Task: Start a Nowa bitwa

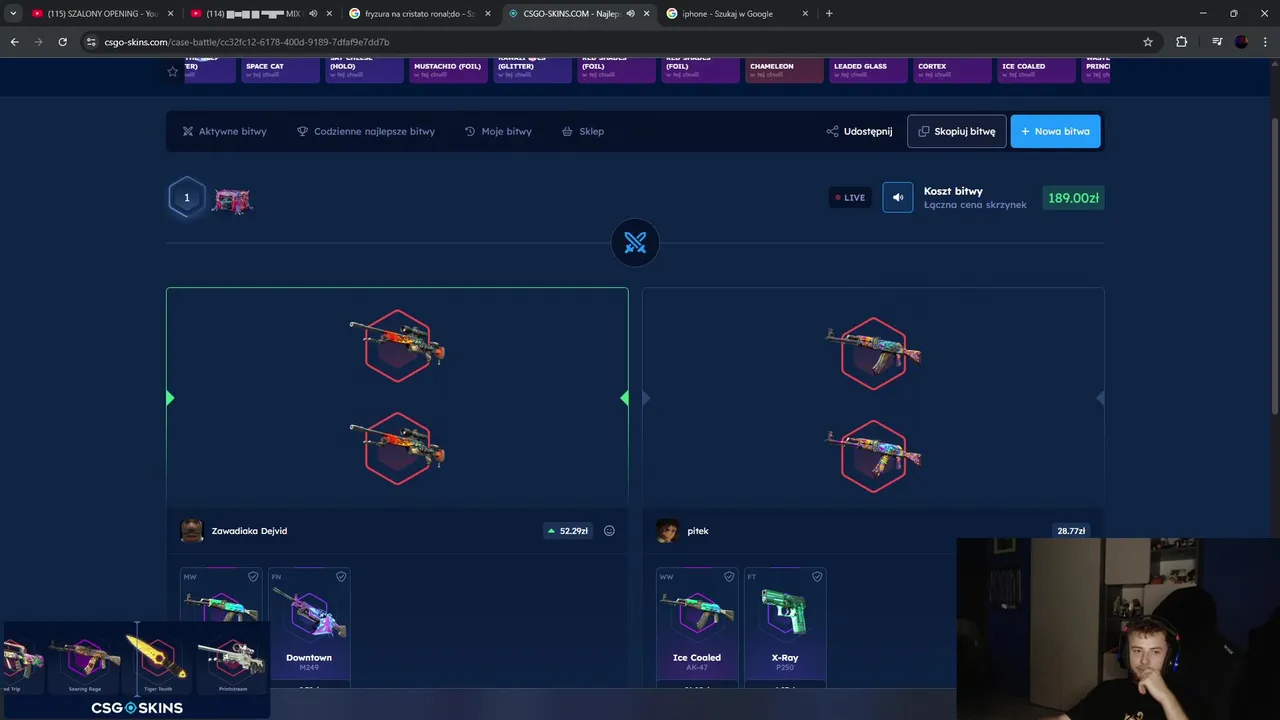Action: pos(1055,131)
